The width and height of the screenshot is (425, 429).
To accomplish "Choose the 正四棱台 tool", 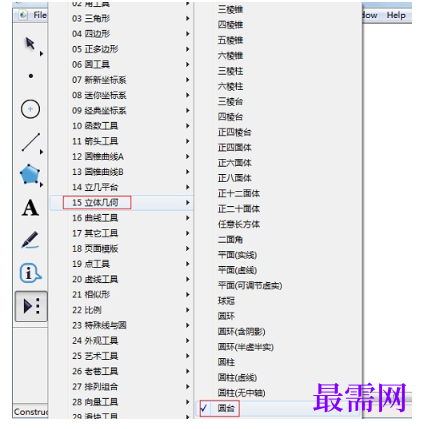I will click(235, 132).
